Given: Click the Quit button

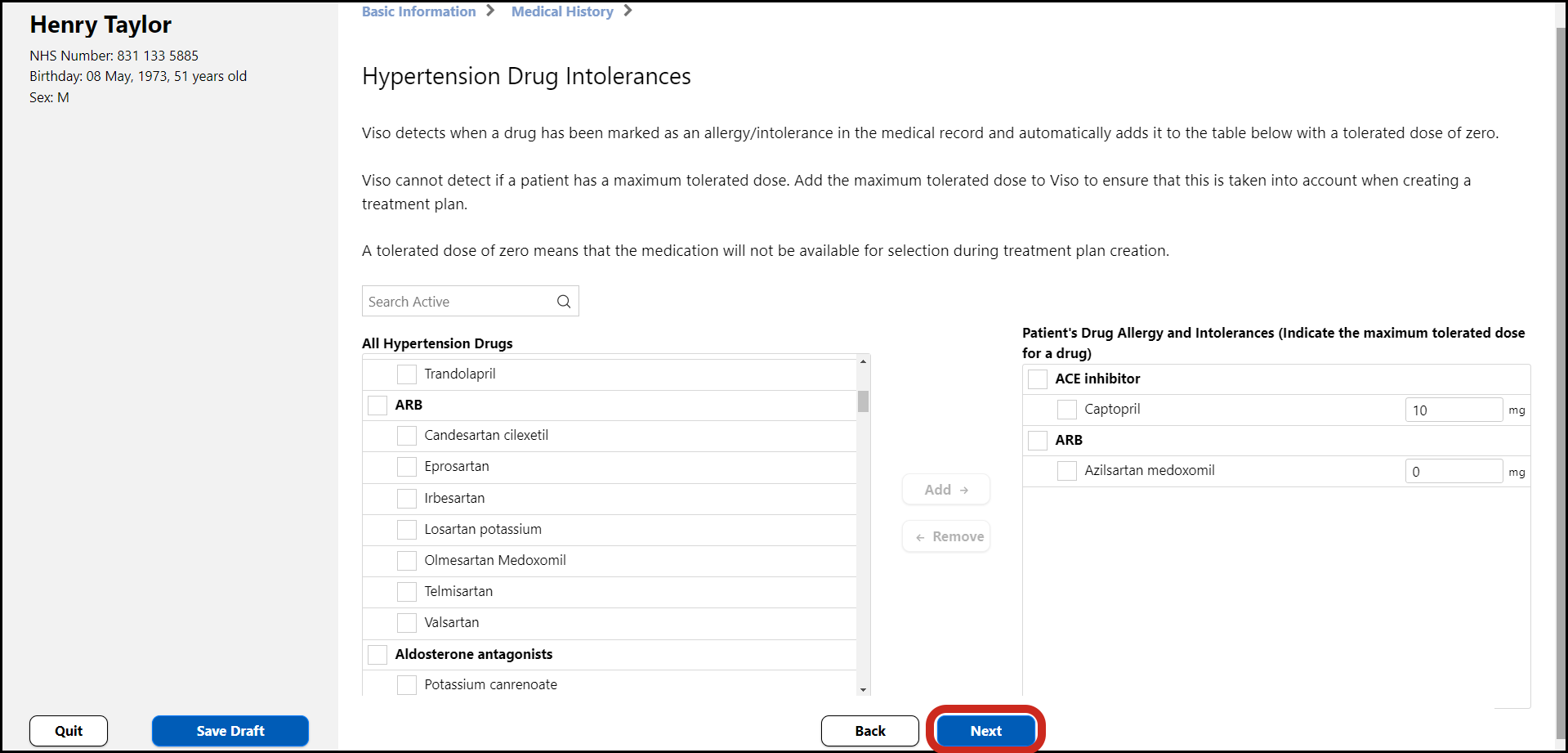Looking at the screenshot, I should tap(69, 731).
